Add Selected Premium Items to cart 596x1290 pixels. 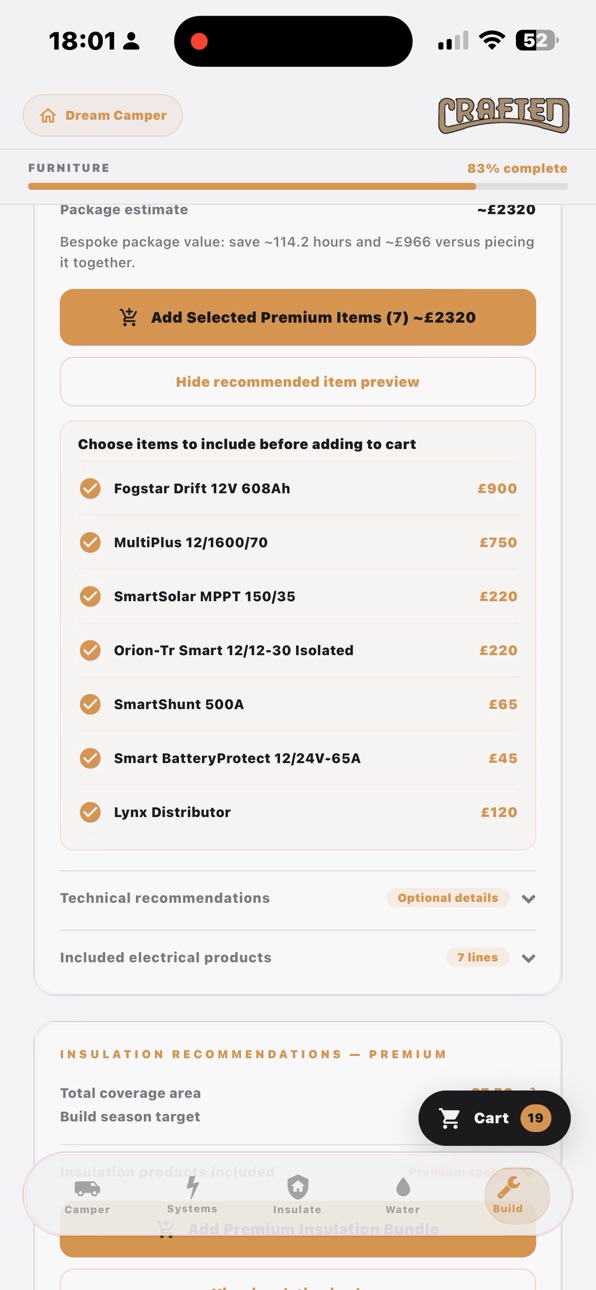pos(298,318)
